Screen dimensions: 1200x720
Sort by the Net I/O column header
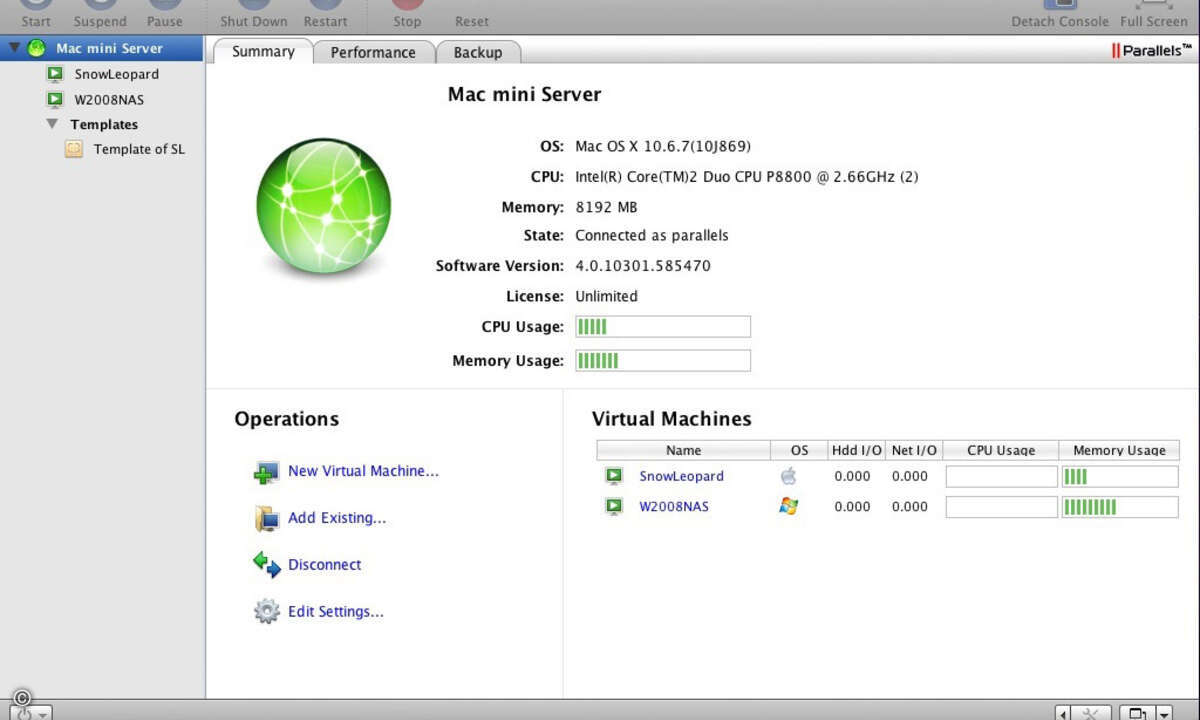(x=913, y=450)
